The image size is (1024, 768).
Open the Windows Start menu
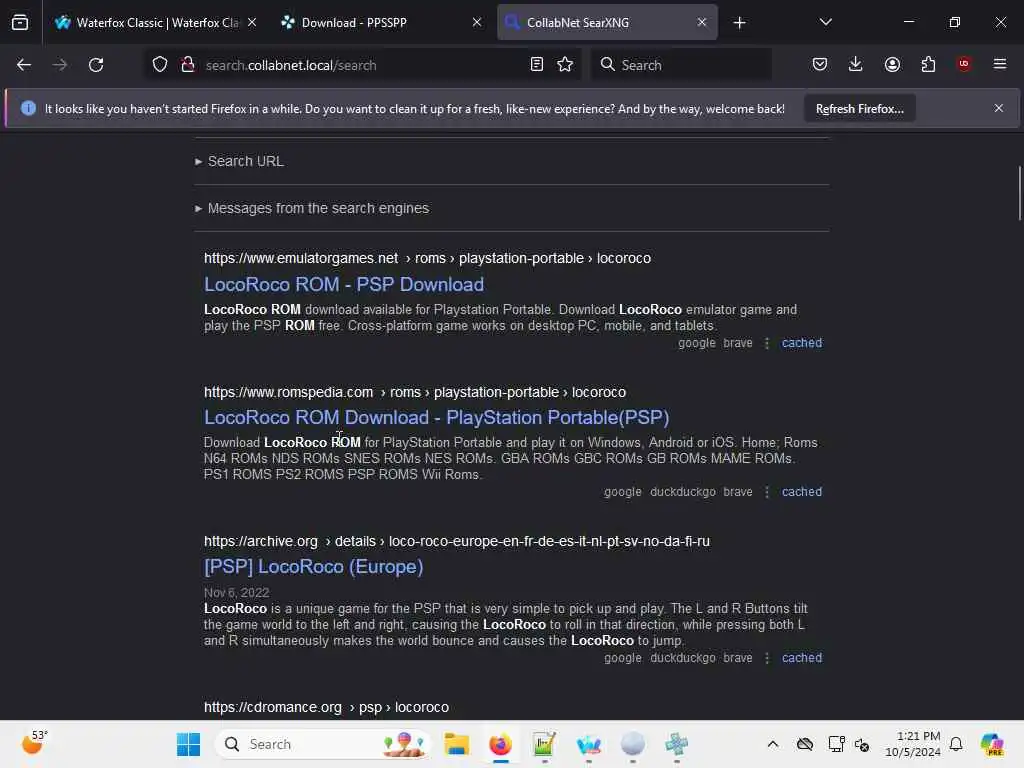(x=188, y=744)
